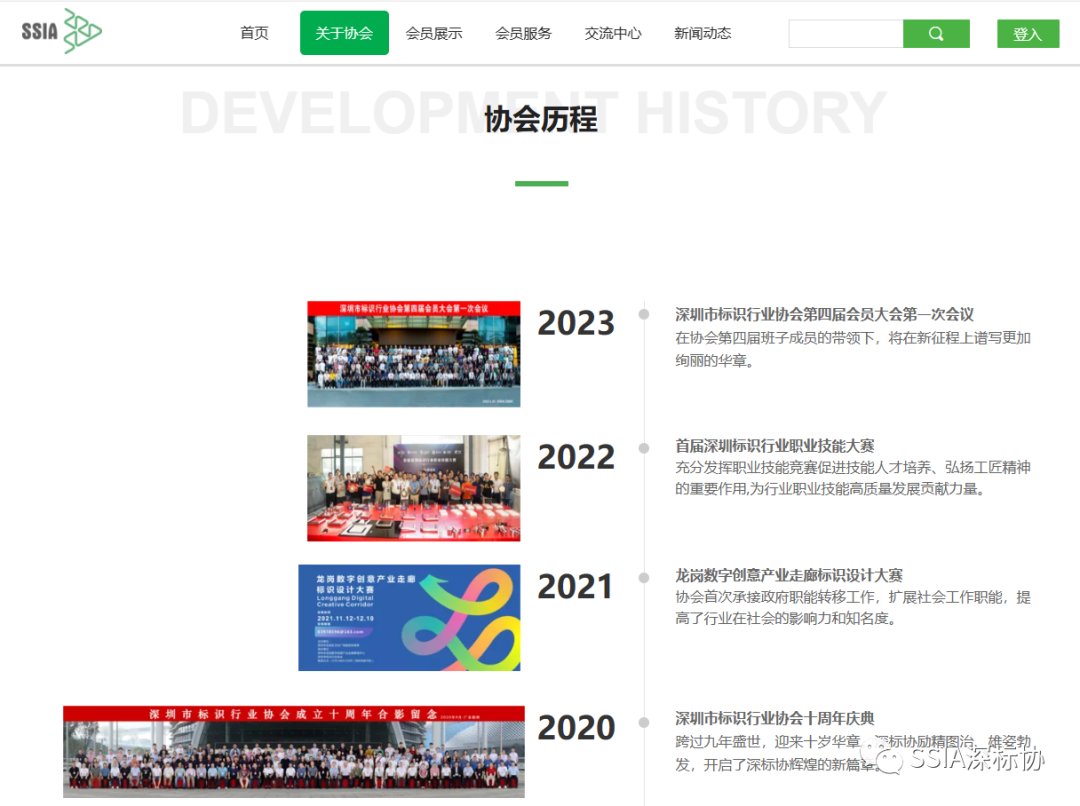Click inside the search input field
Viewport: 1080px width, 806px height.
click(x=845, y=33)
